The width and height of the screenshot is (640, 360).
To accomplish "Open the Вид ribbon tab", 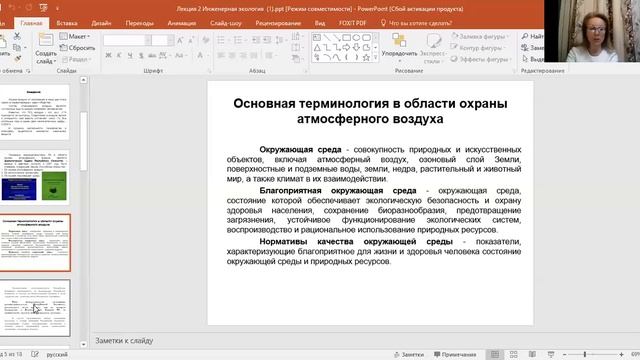I will coord(320,23).
